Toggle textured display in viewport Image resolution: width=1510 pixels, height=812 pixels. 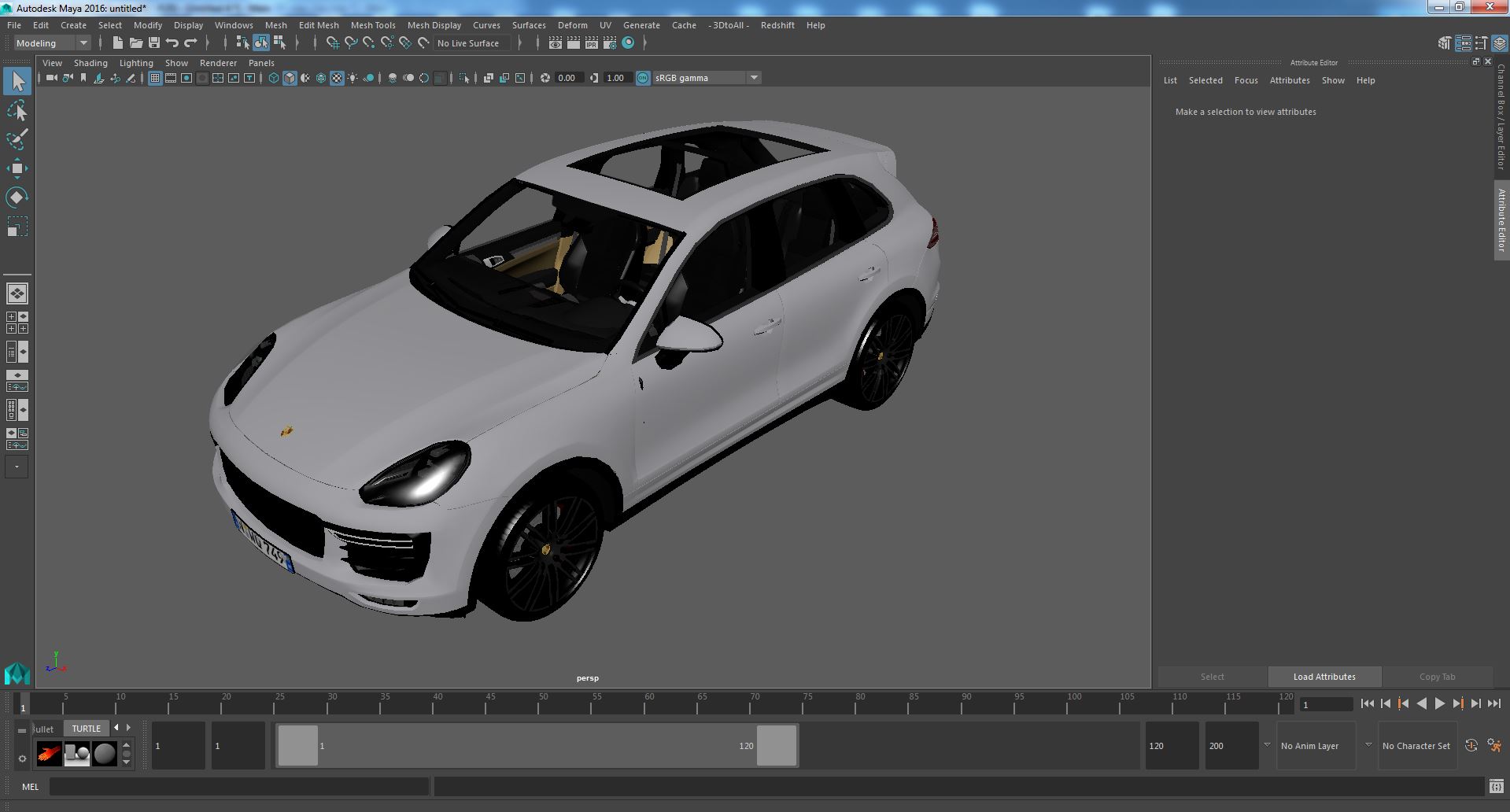337,78
